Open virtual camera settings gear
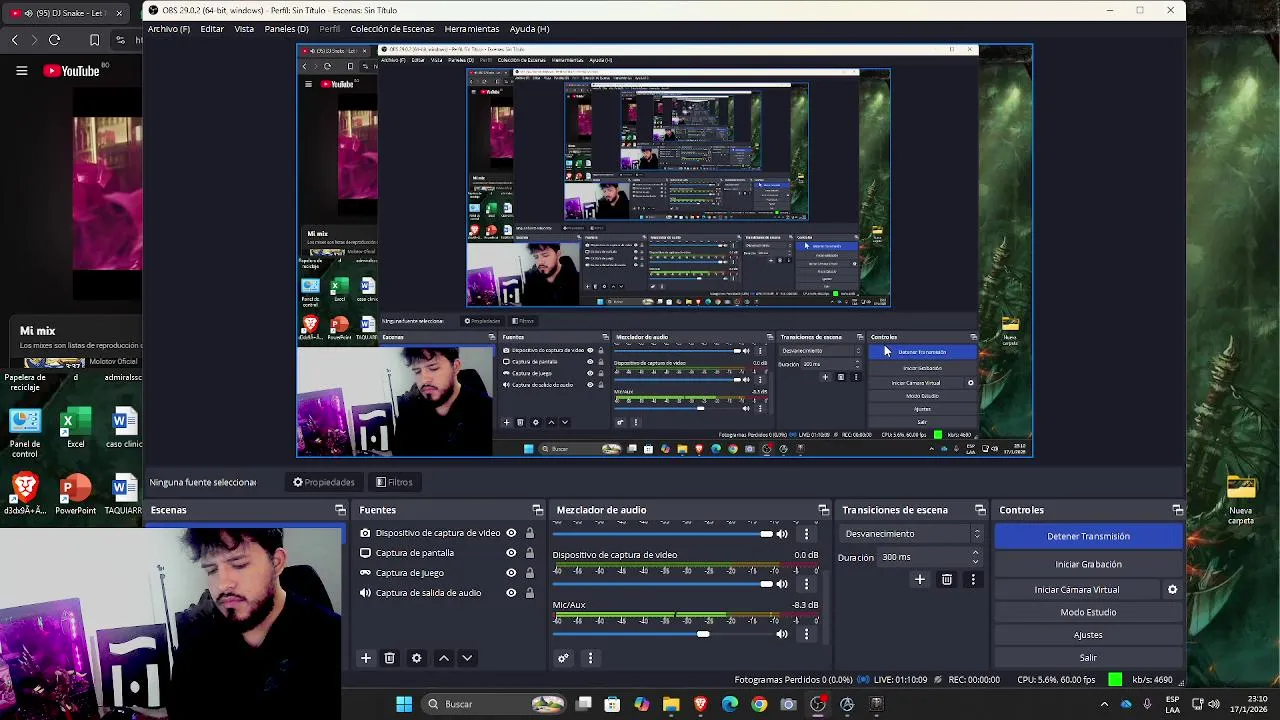 pos(1172,590)
